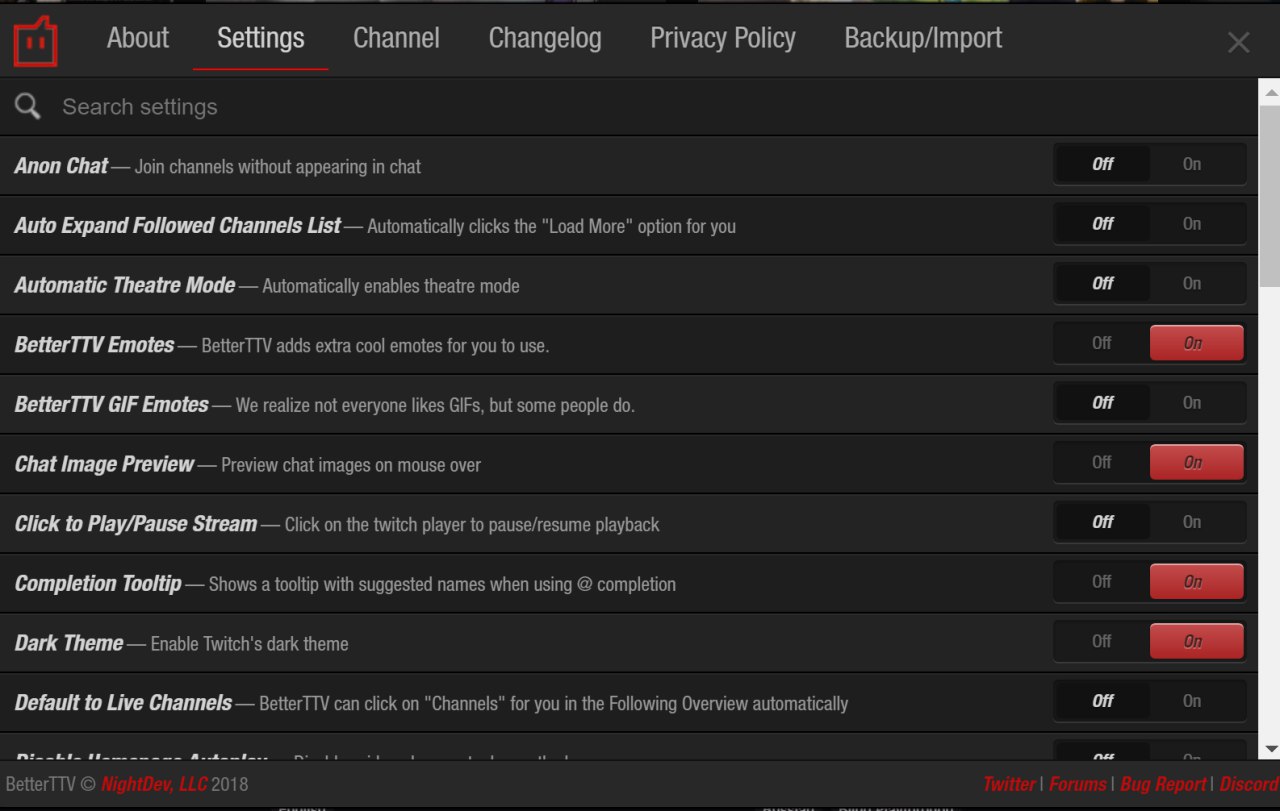Switch to the Channel tab
The image size is (1280, 811).
(396, 39)
